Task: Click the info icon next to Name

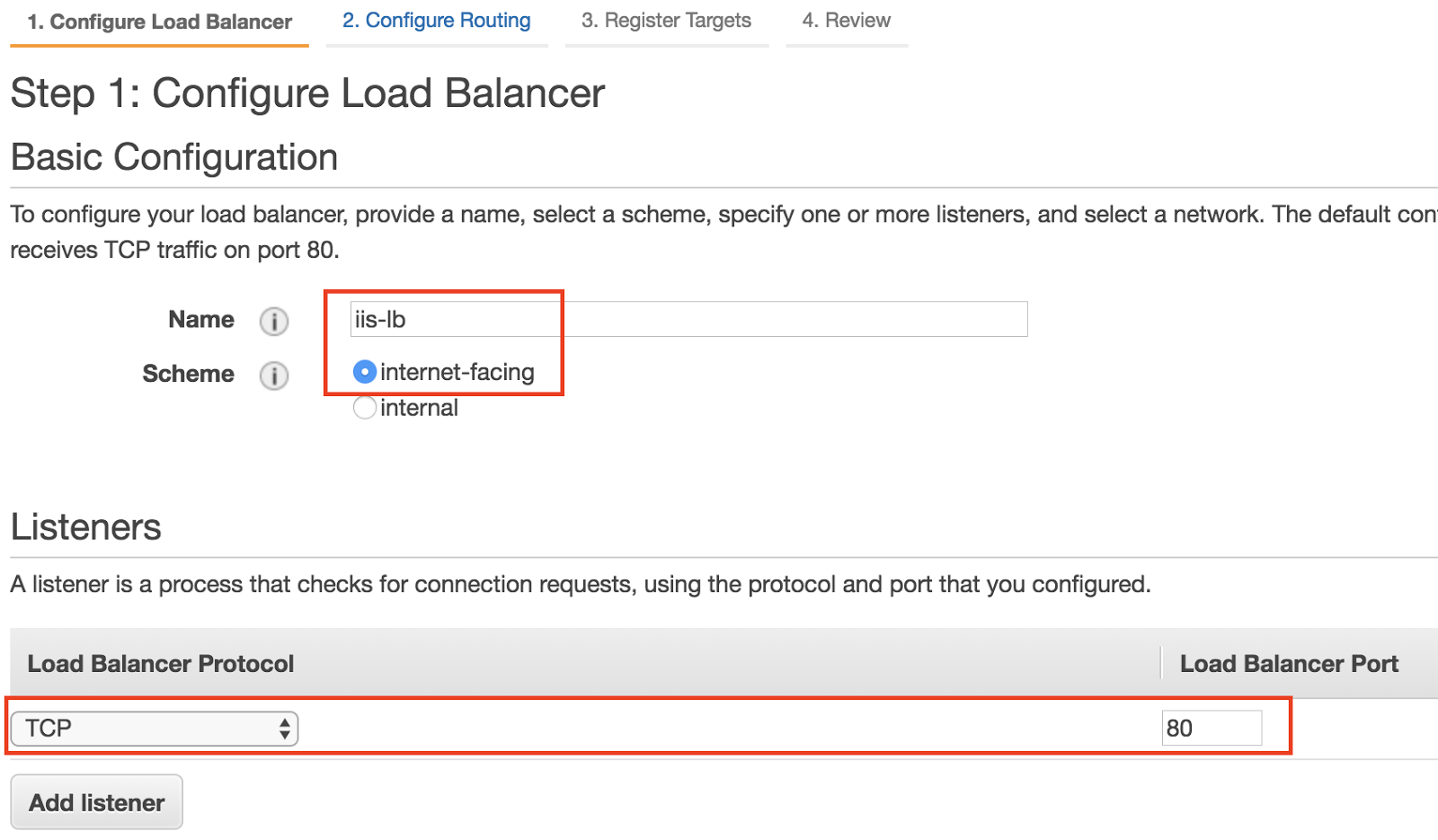Action: pos(274,321)
